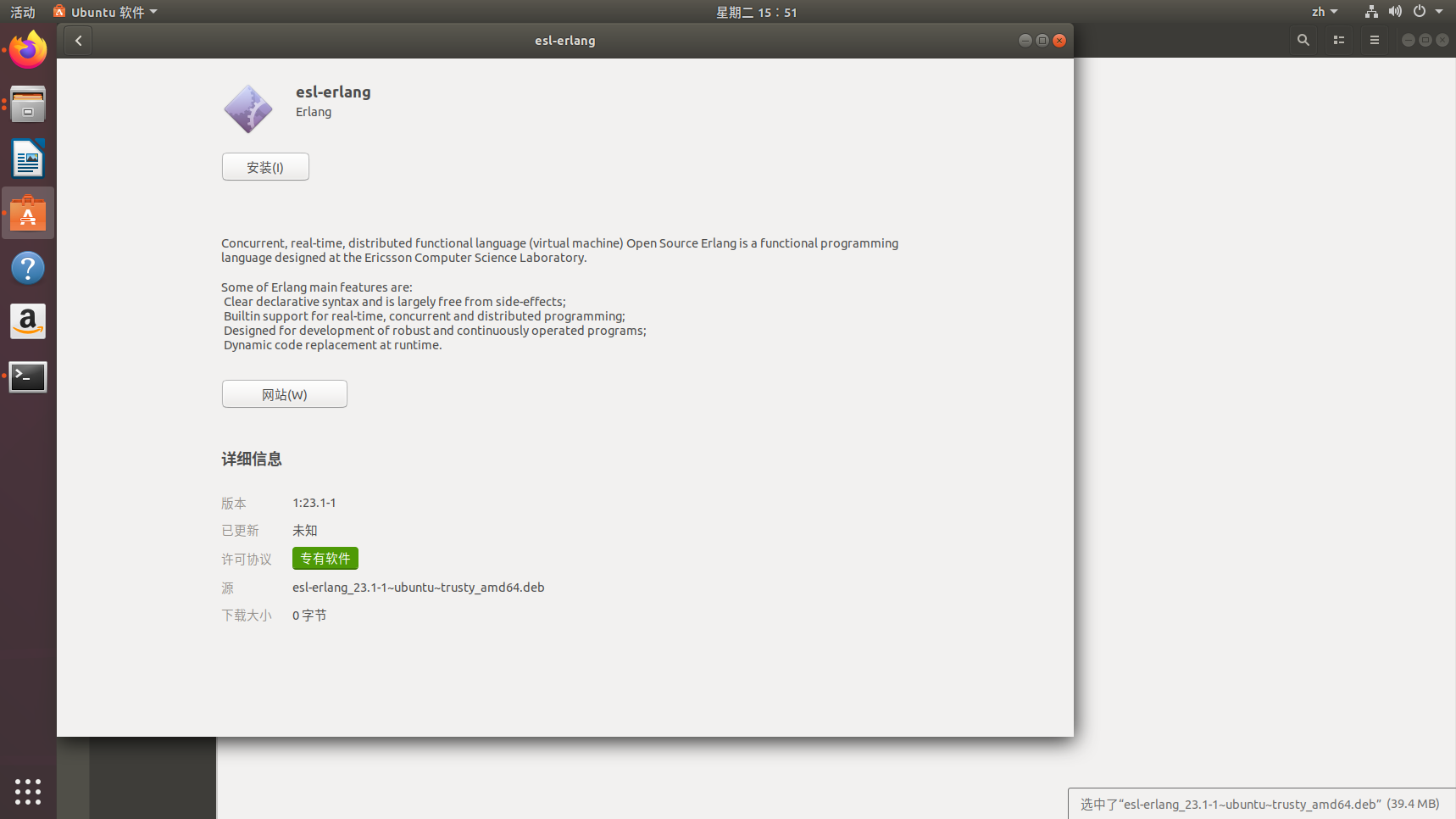The image size is (1456, 819).
Task: Open the Help application from the dock
Action: coord(28,267)
